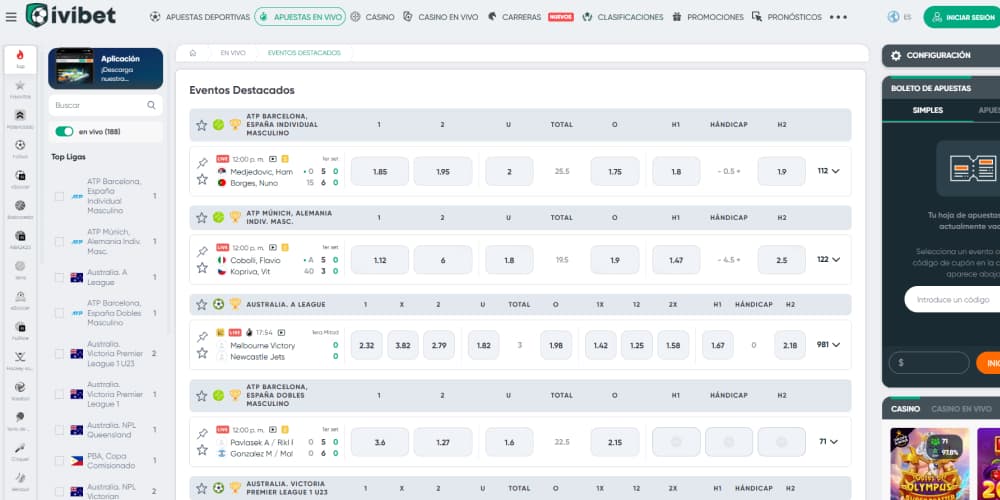Click the Configuración gear icon
Viewport: 1000px width, 500px height.
(x=896, y=55)
